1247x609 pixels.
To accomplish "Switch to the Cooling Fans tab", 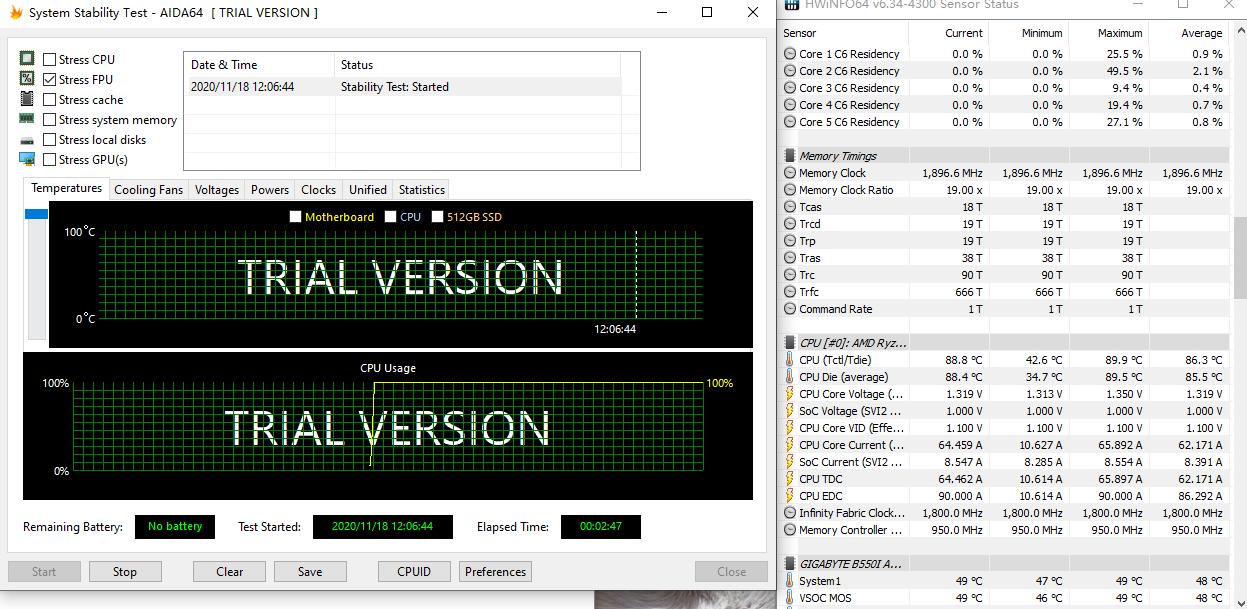I will [x=148, y=190].
